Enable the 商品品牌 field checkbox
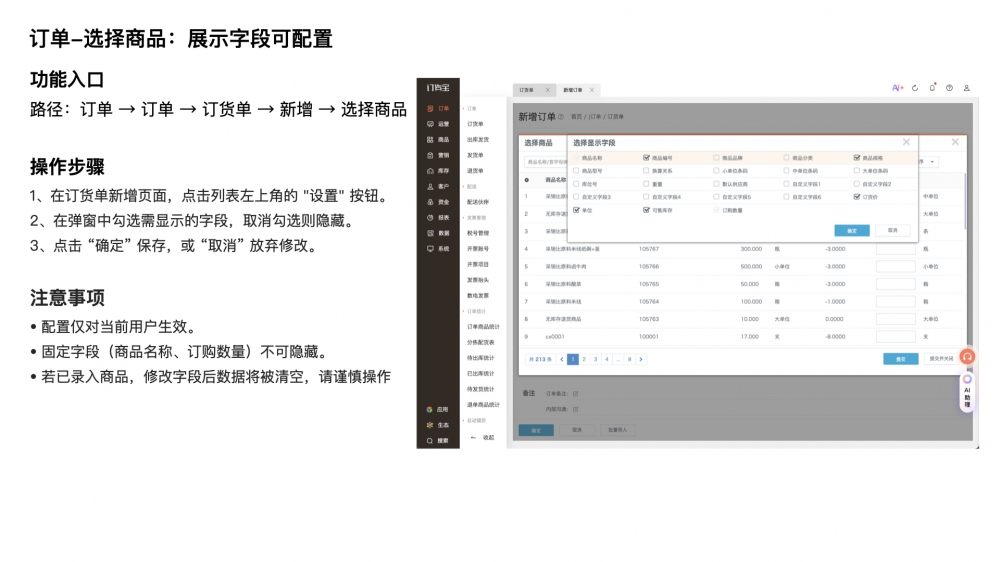The height and width of the screenshot is (562, 1000). point(716,158)
